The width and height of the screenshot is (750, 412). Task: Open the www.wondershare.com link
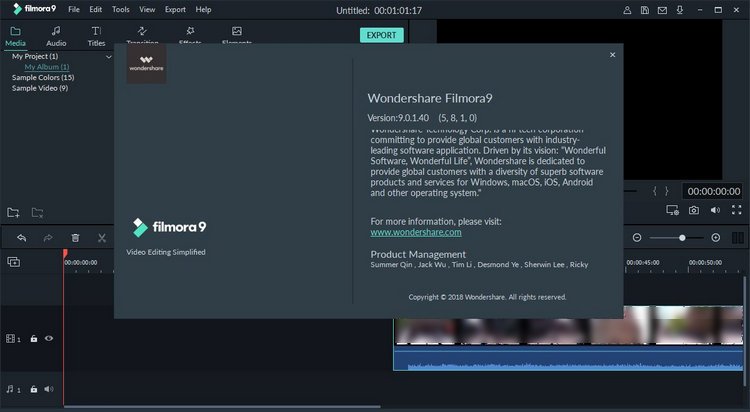coord(416,233)
